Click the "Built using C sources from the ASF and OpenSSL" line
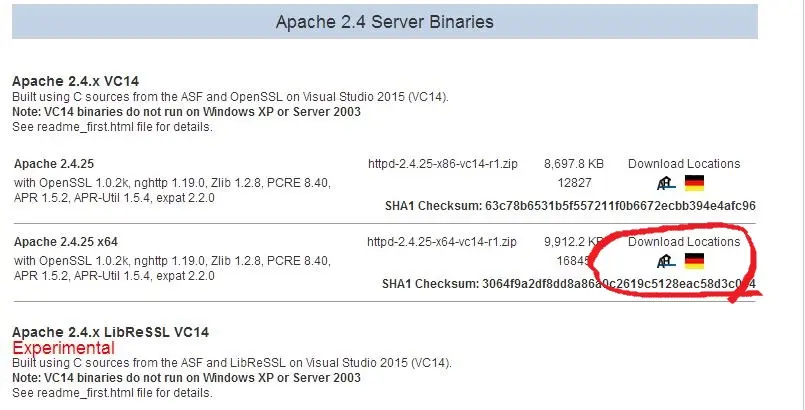 coord(231,96)
